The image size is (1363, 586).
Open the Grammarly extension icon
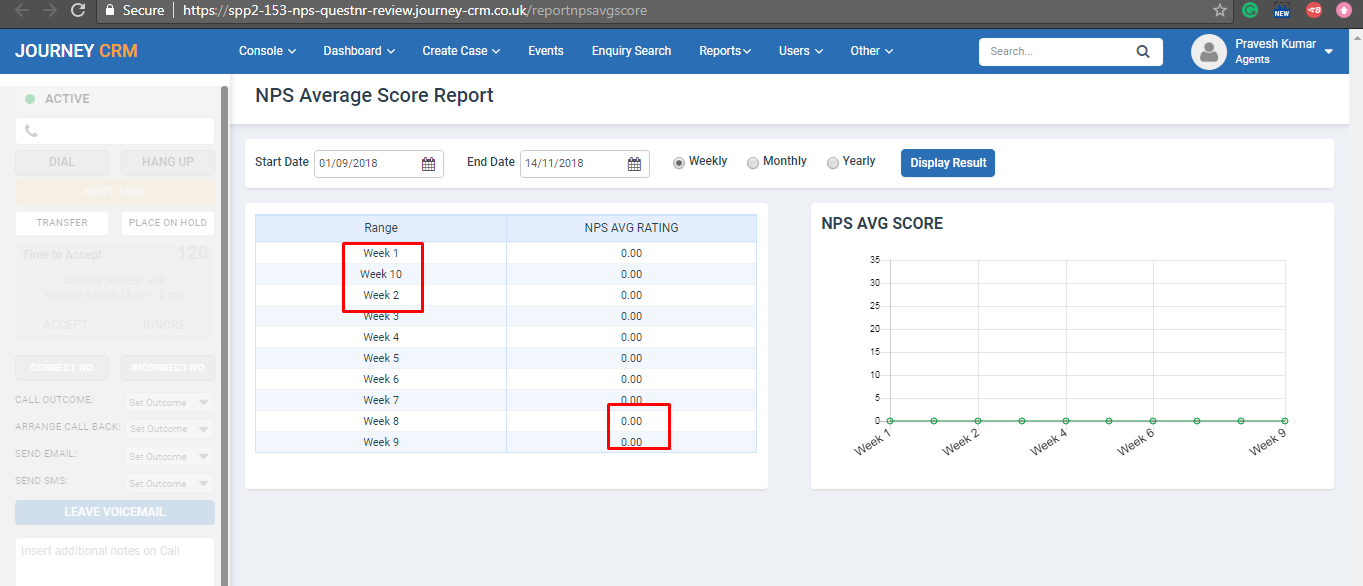click(x=1250, y=10)
